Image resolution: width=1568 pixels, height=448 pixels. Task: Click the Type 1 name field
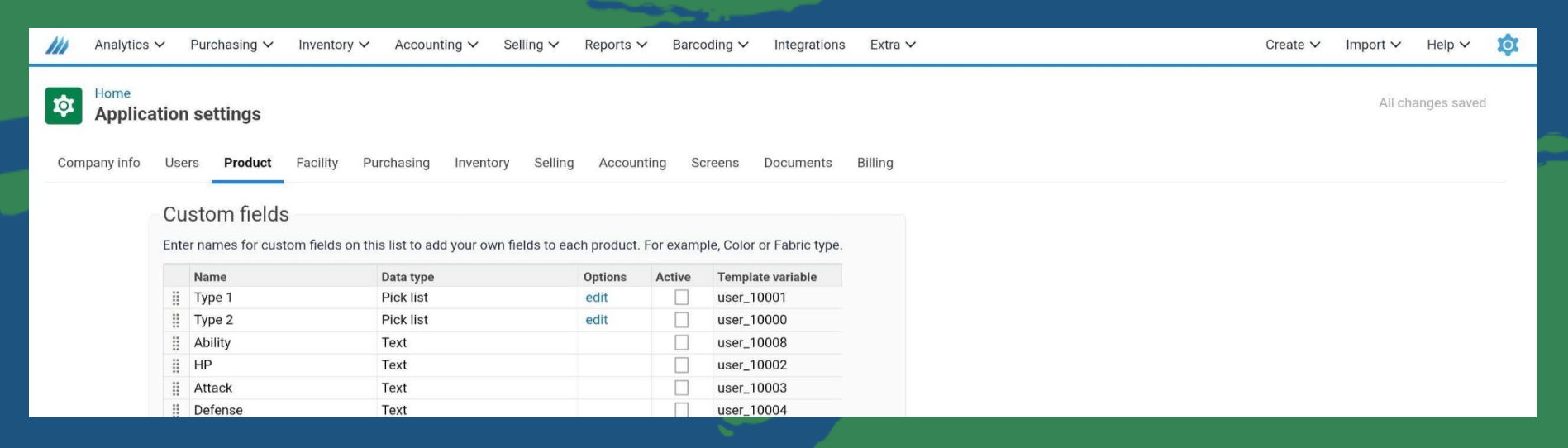pyautogui.click(x=283, y=298)
